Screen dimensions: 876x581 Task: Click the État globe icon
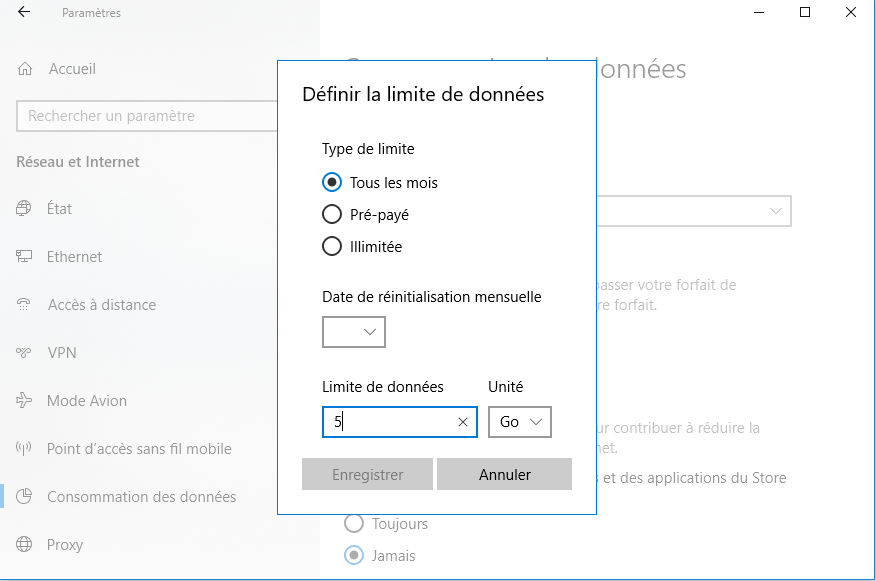coord(25,209)
